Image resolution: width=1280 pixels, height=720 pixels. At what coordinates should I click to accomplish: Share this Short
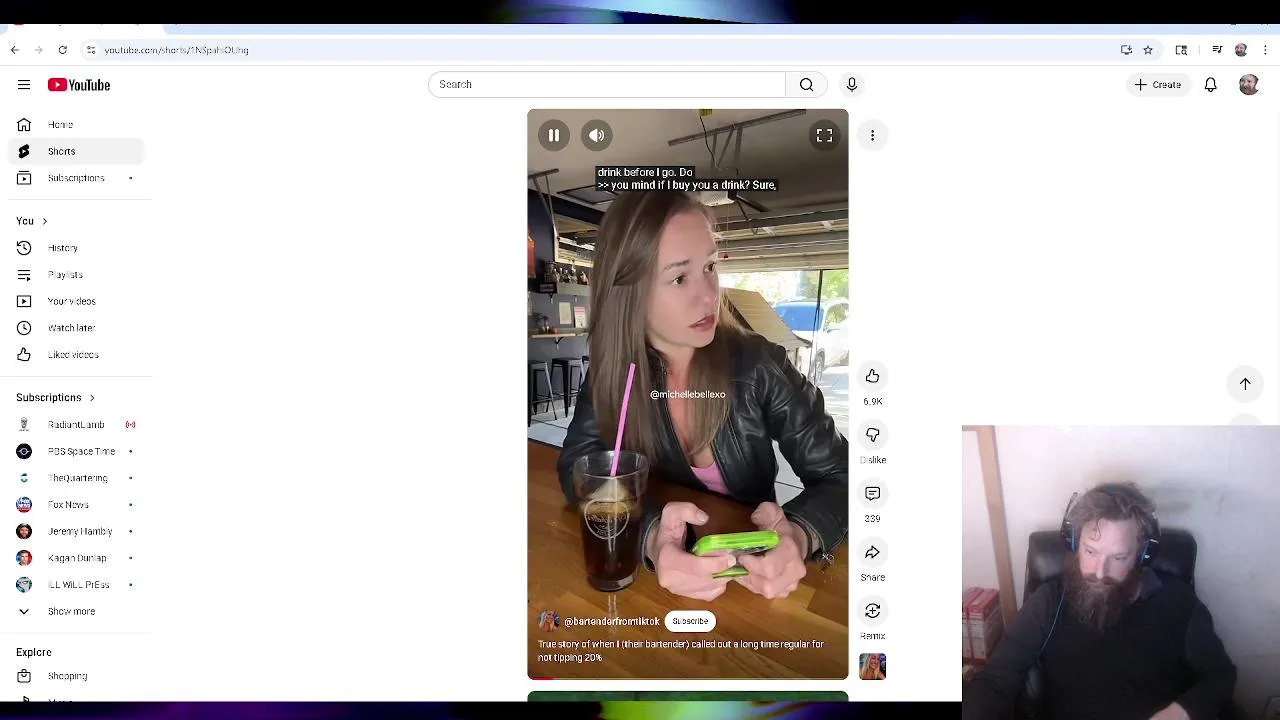(872, 552)
